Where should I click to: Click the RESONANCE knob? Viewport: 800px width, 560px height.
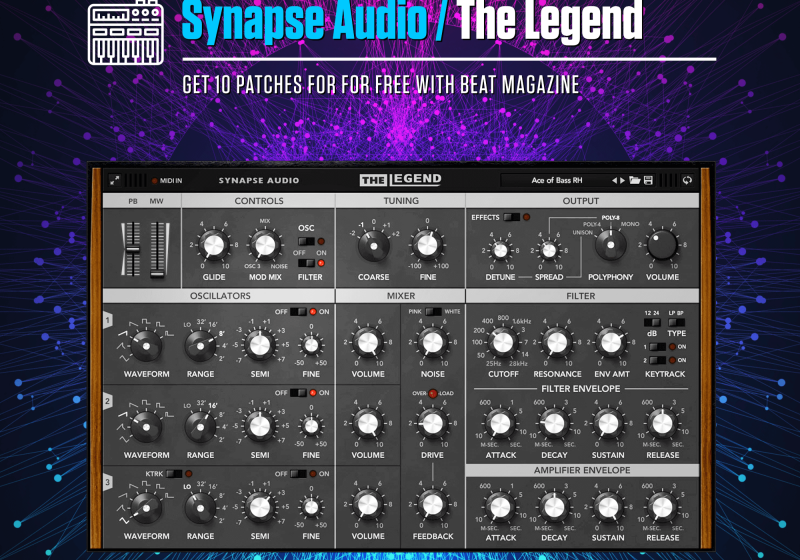point(557,343)
